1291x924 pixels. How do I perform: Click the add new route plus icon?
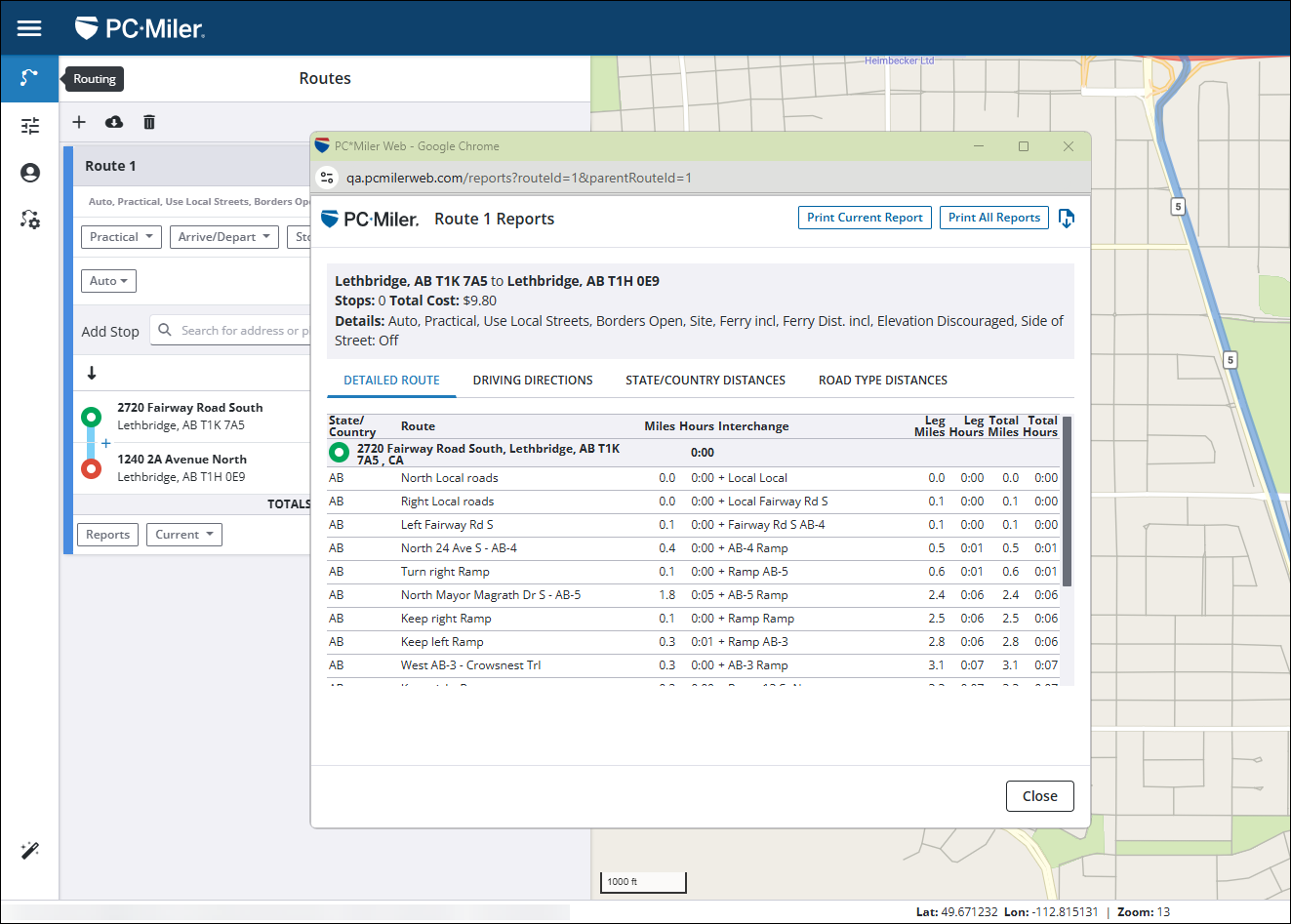click(79, 122)
